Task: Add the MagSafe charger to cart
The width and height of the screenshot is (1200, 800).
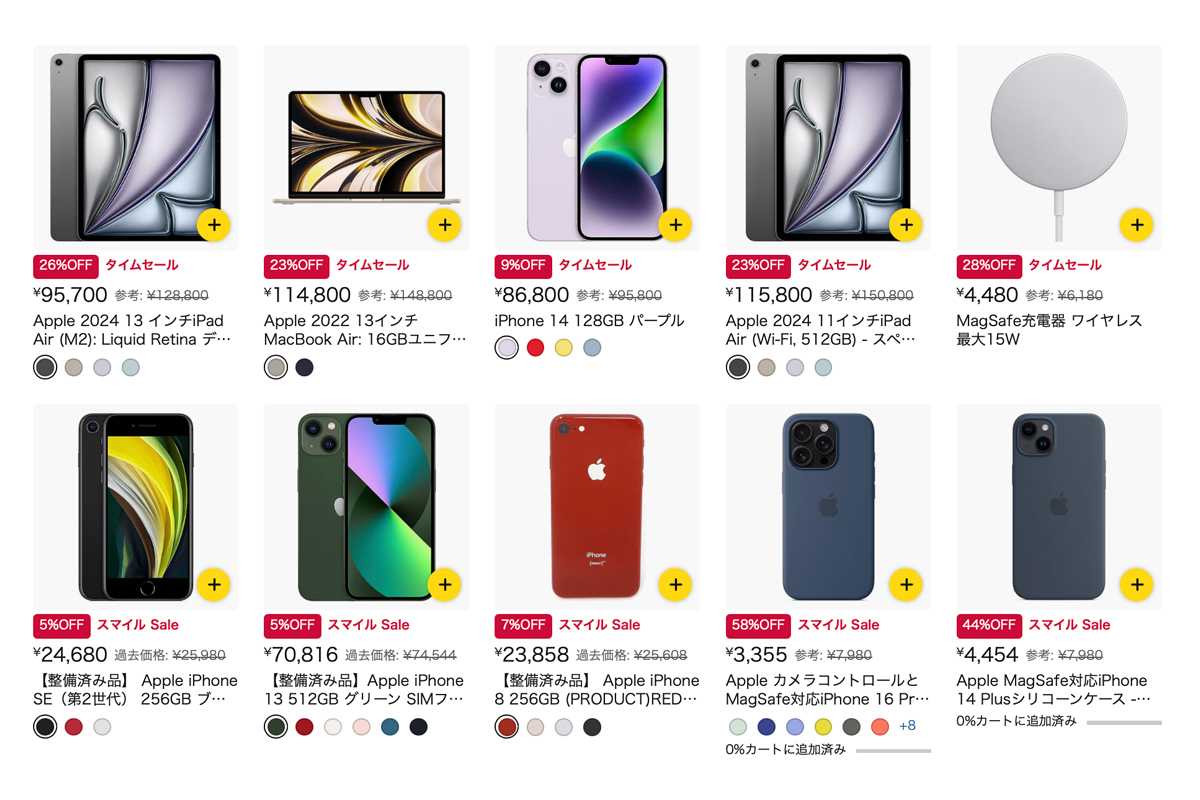Action: click(x=1138, y=225)
